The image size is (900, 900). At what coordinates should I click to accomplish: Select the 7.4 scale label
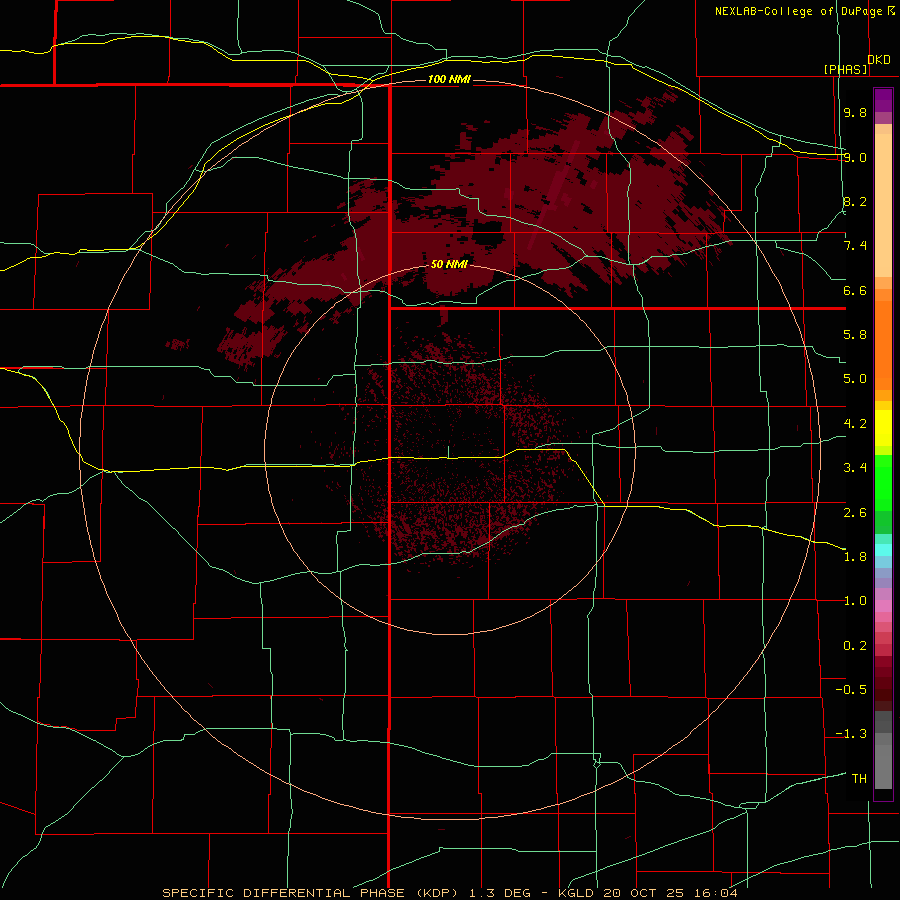[855, 246]
